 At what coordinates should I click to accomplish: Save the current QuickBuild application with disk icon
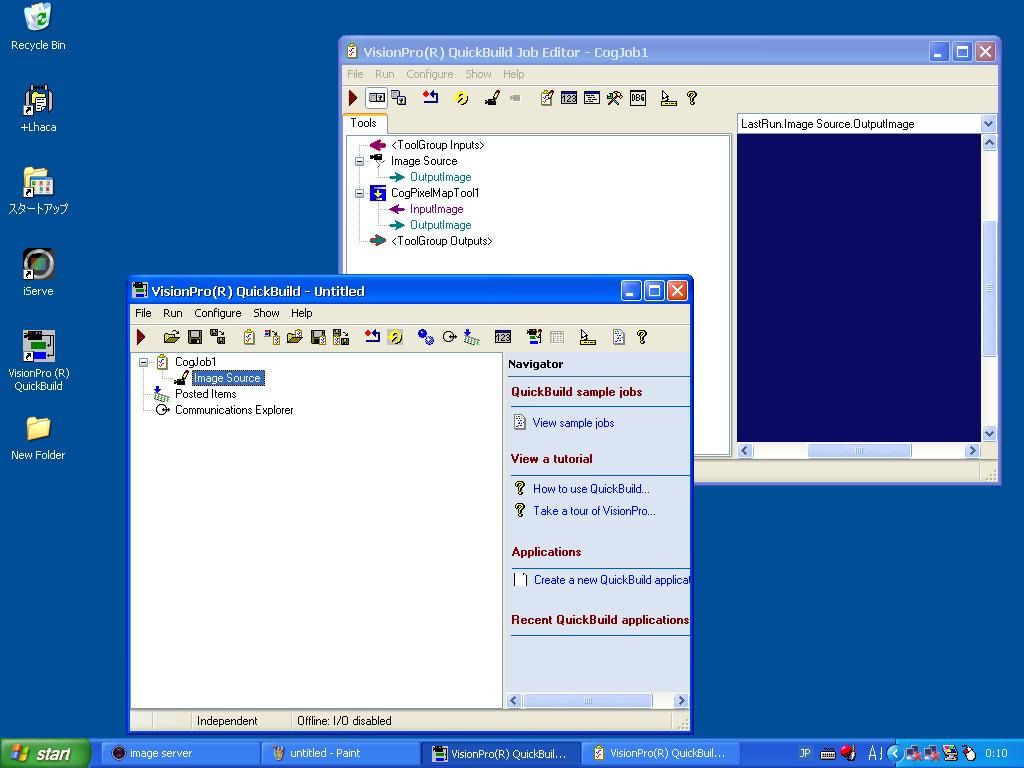(194, 337)
